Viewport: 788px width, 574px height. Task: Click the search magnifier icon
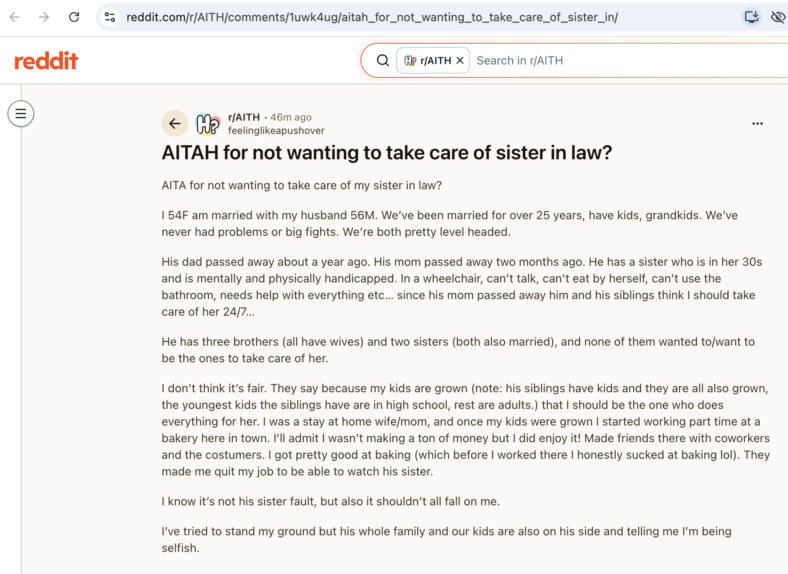(383, 60)
